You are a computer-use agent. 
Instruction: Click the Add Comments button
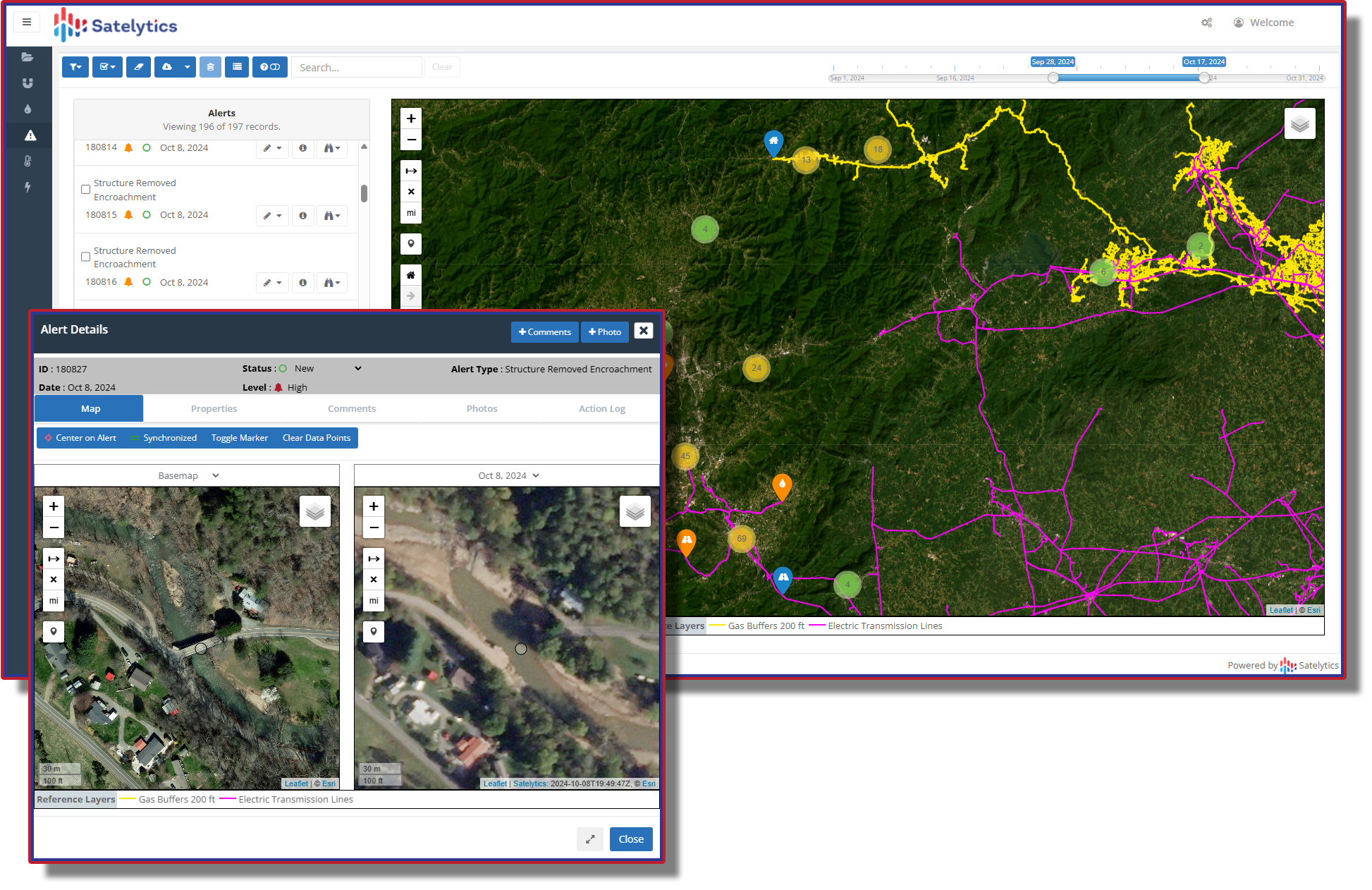tap(544, 332)
